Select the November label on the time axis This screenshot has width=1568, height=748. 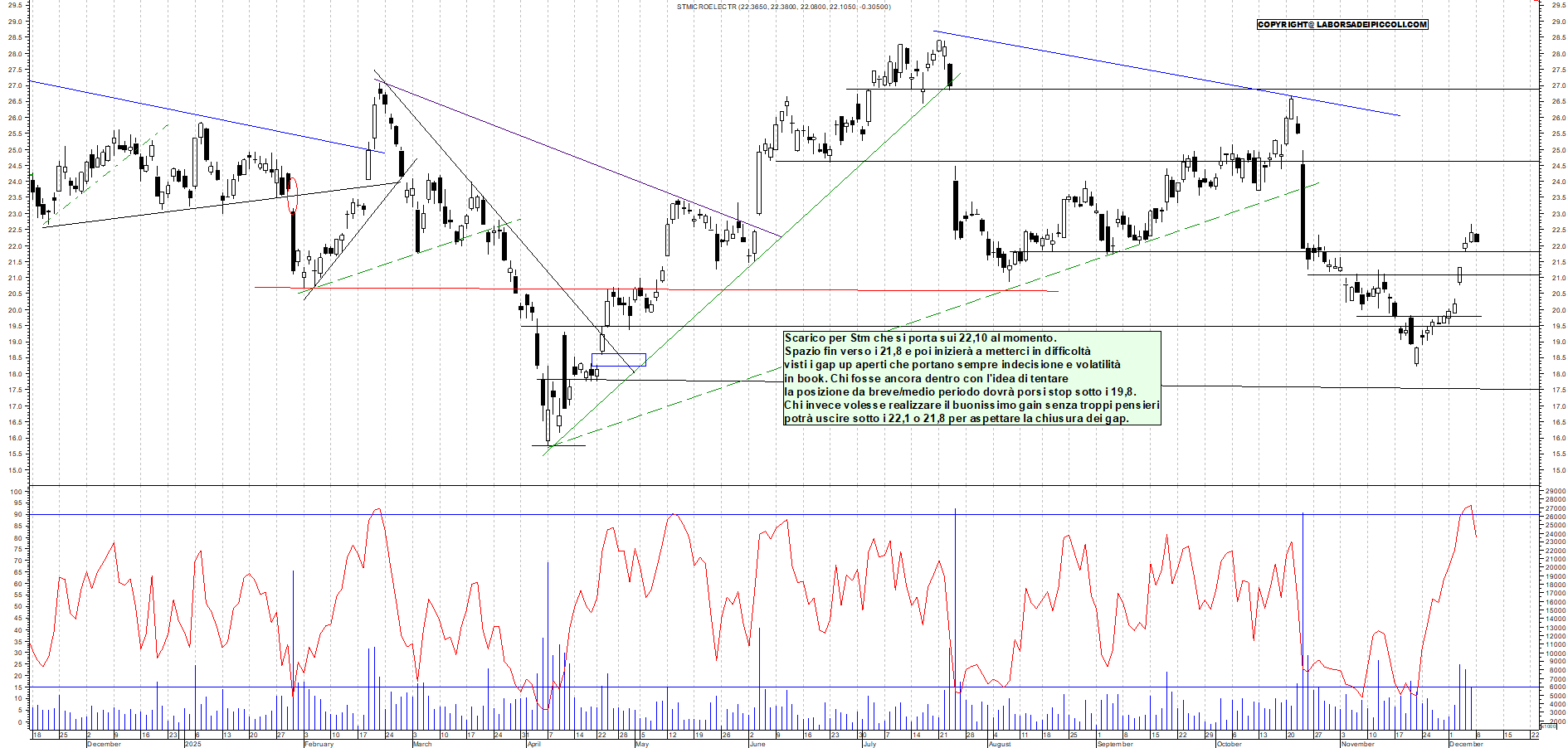[x=1357, y=744]
